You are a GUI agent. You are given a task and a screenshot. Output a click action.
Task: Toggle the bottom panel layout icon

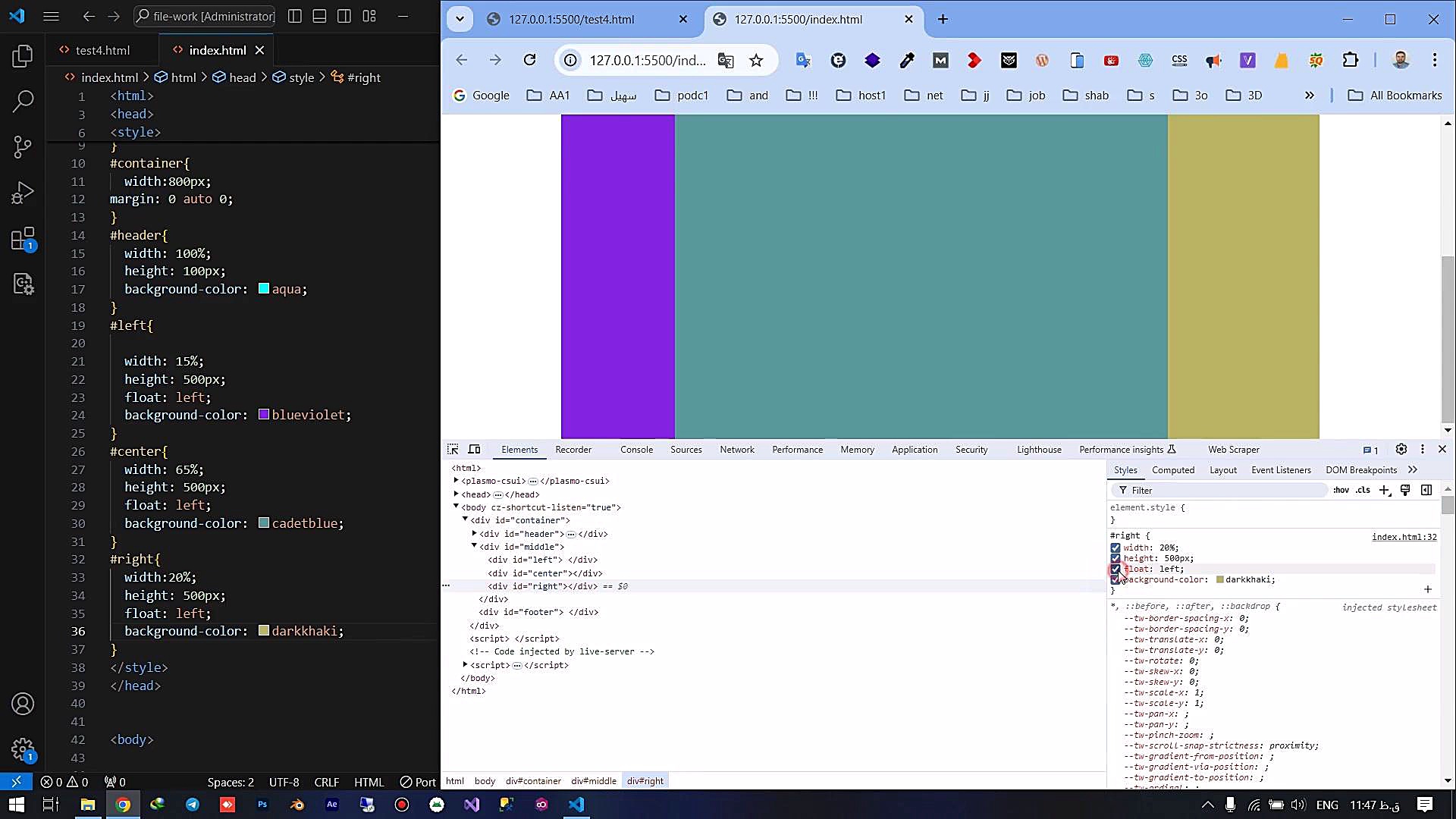point(319,16)
